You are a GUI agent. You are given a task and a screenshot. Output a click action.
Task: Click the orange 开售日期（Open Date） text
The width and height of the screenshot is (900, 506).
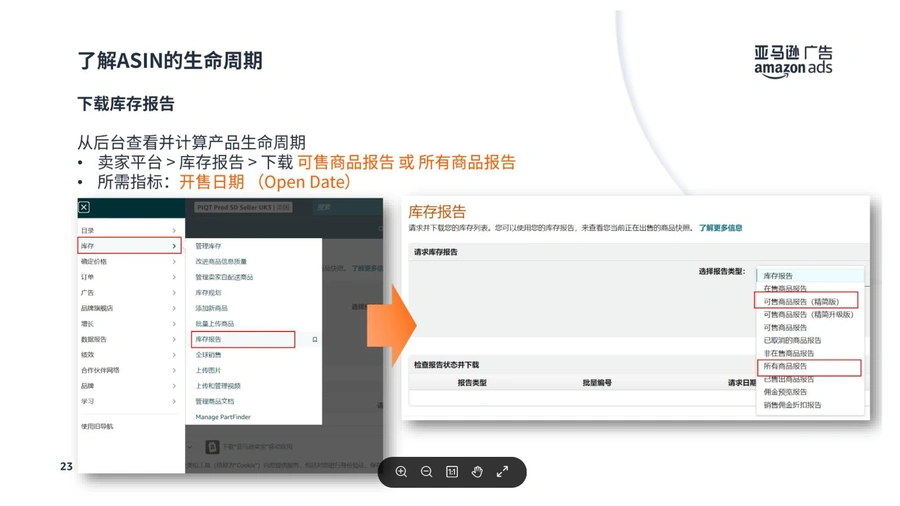pyautogui.click(x=265, y=182)
